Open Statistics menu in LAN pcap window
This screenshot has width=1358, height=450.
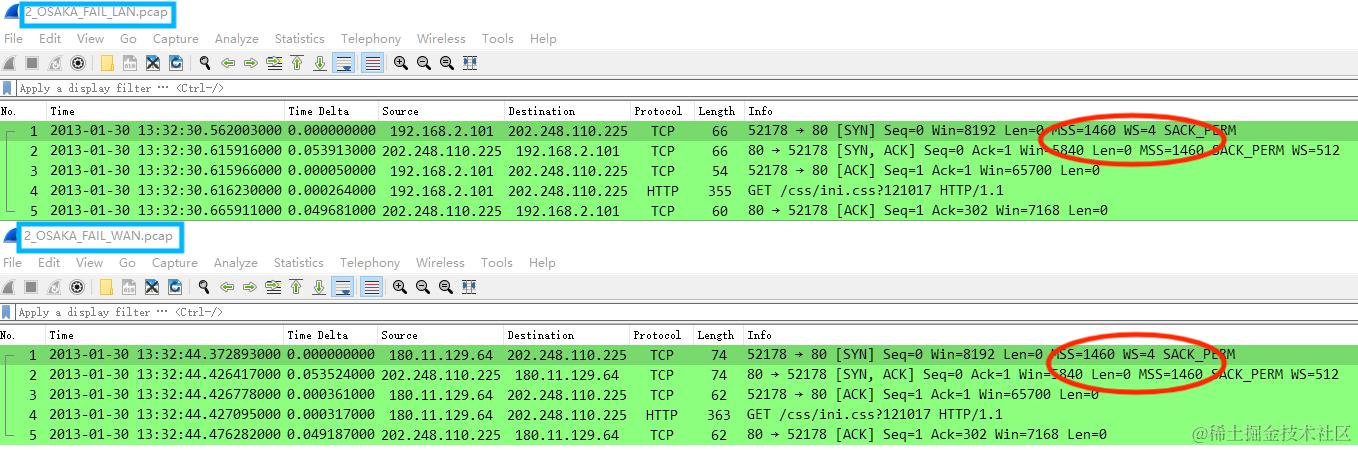tap(300, 39)
